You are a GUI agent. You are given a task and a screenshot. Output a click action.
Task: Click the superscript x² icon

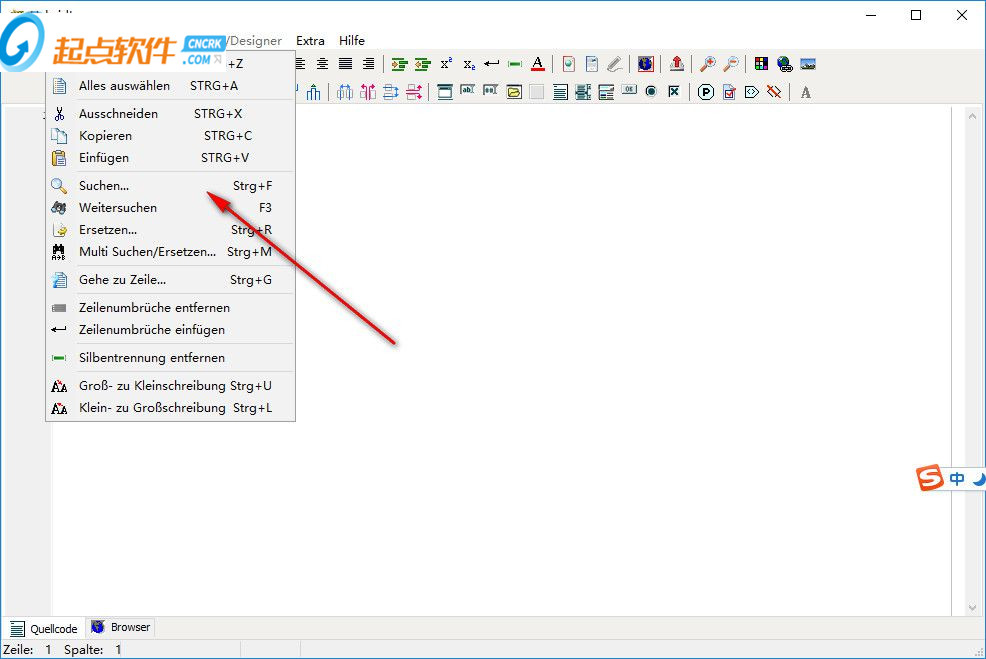tap(446, 64)
